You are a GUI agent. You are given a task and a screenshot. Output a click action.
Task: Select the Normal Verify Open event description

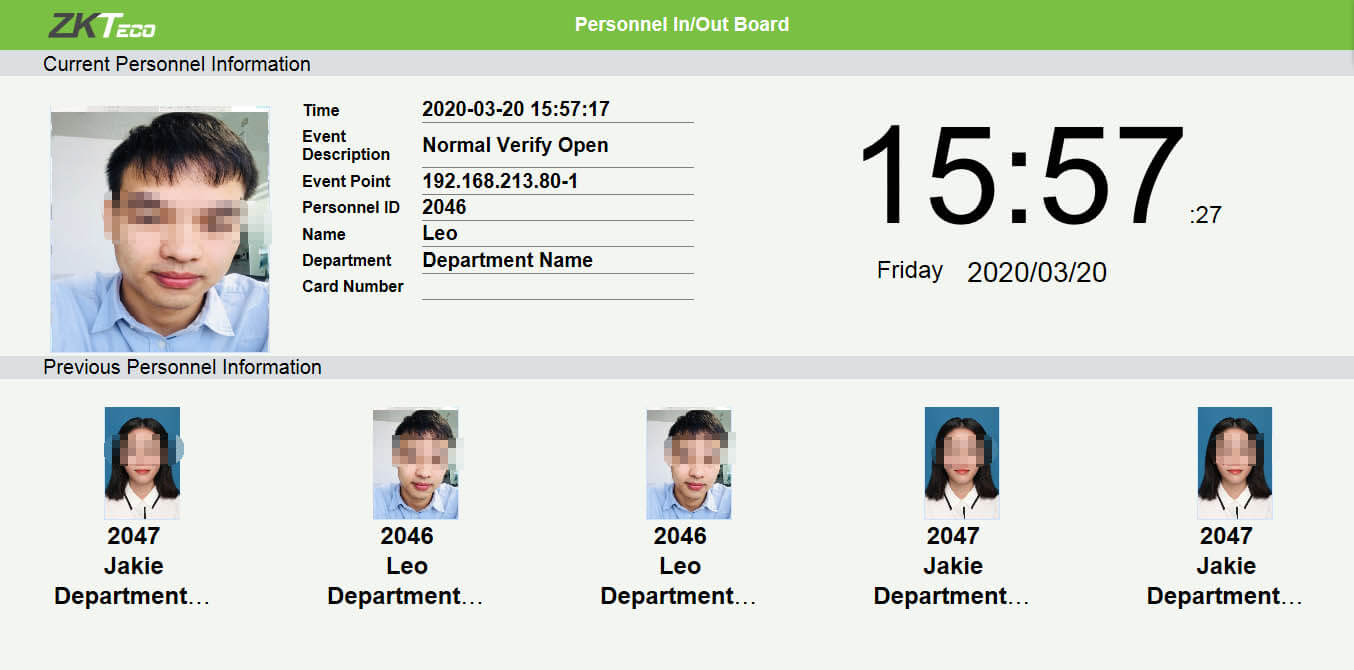pyautogui.click(x=515, y=145)
